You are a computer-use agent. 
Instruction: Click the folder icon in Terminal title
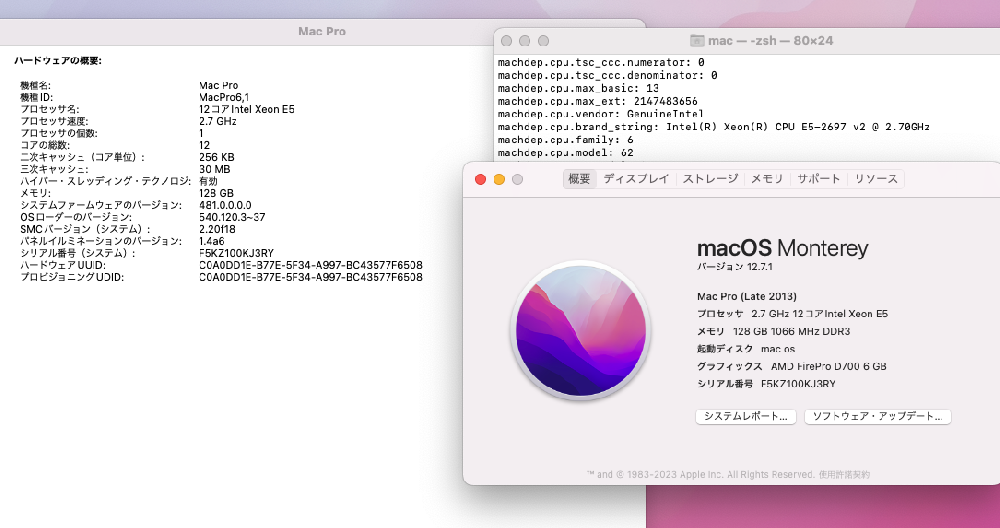(x=697, y=41)
